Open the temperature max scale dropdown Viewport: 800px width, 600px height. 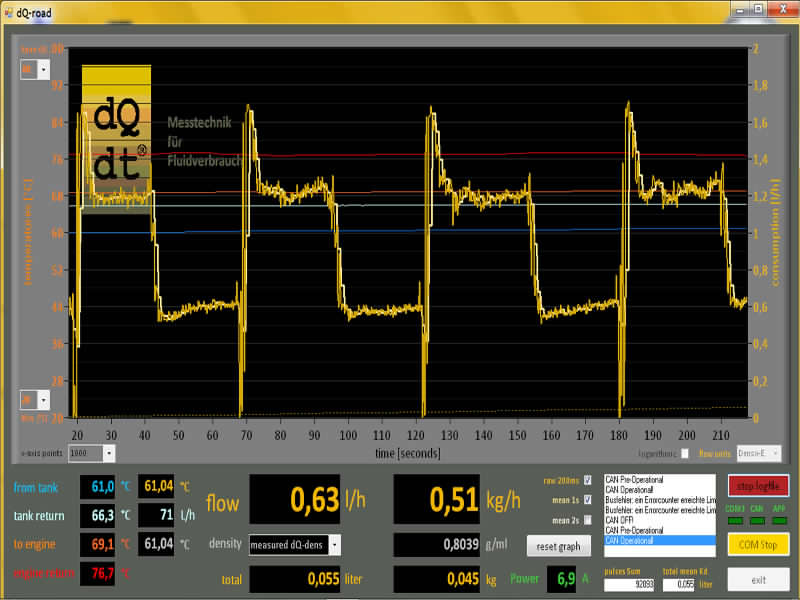pos(43,70)
